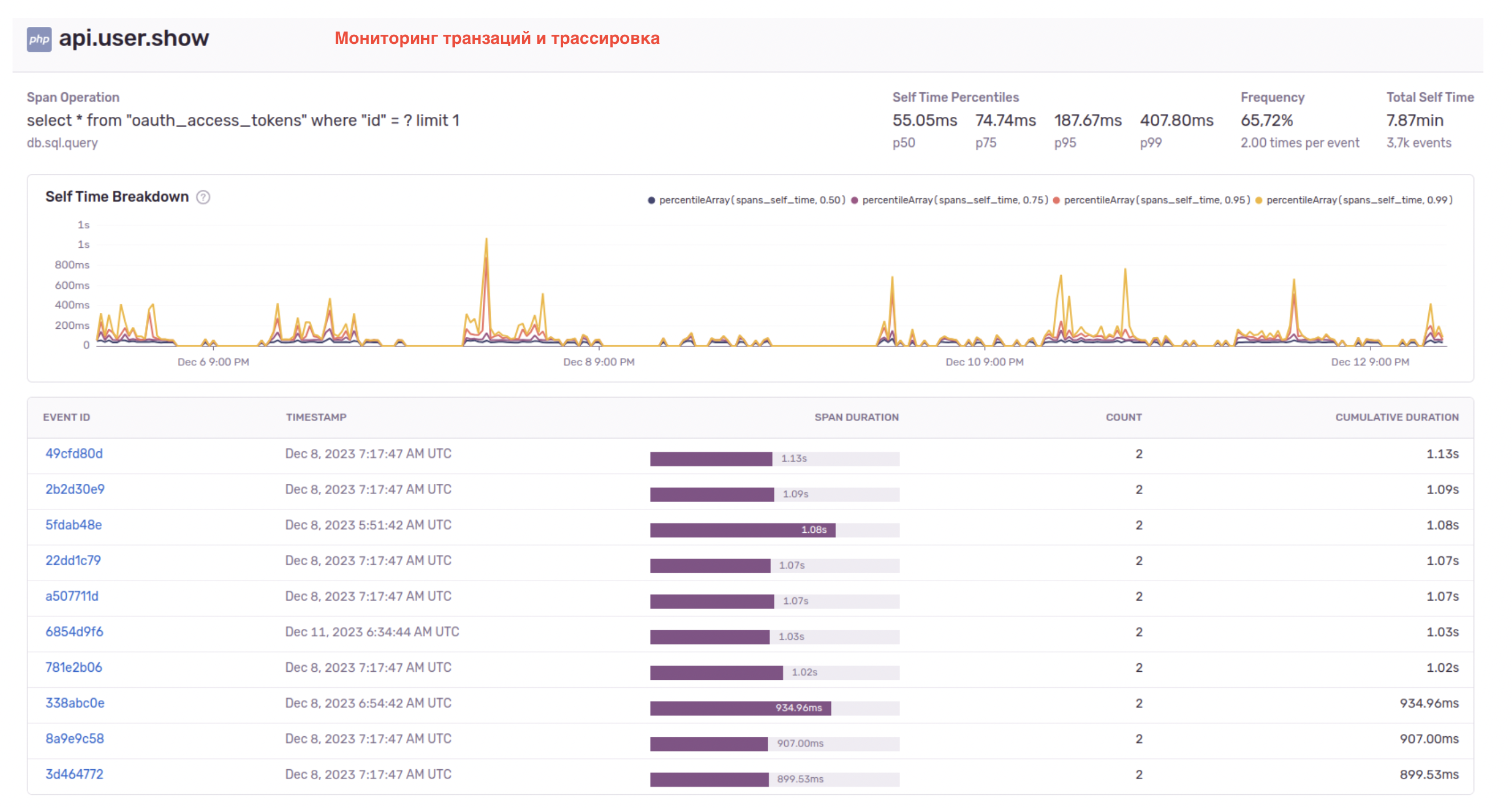
Task: Toggle the 0.99 percentile legend series
Action: [x=1358, y=200]
